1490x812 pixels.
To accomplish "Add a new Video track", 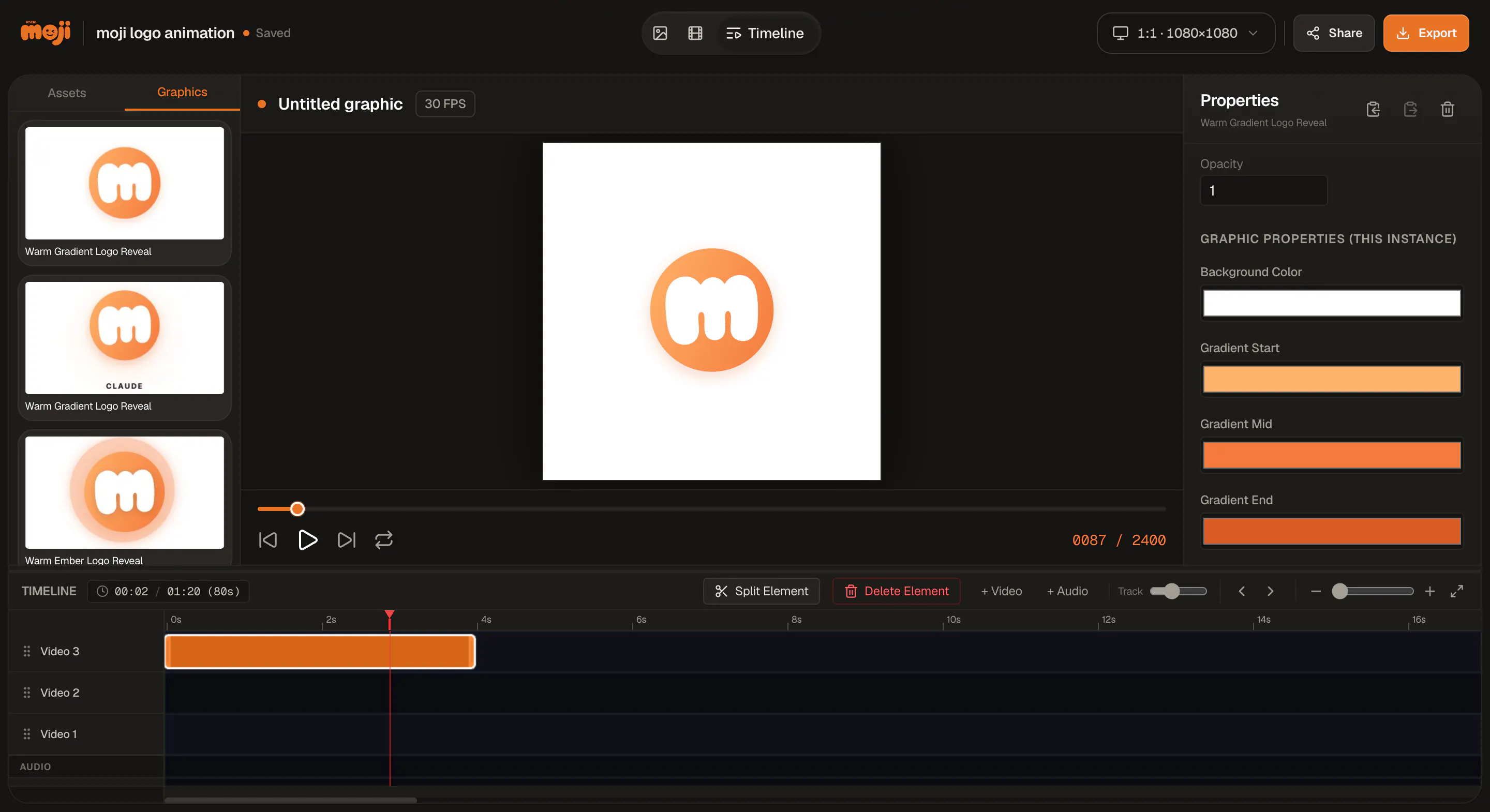I will click(1001, 591).
